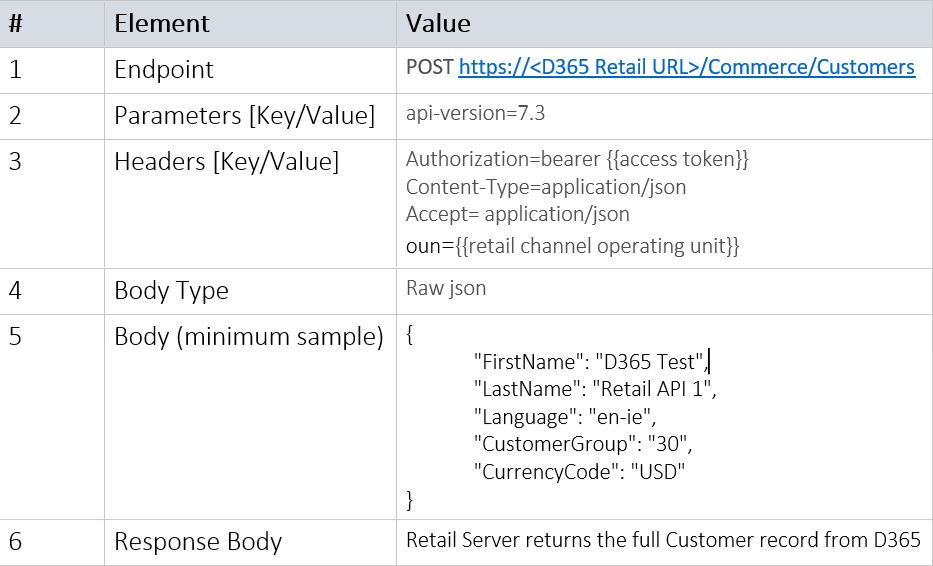Select 'Accept= application/json' header line
Screen dimensions: 933x566
pyautogui.click(x=518, y=214)
